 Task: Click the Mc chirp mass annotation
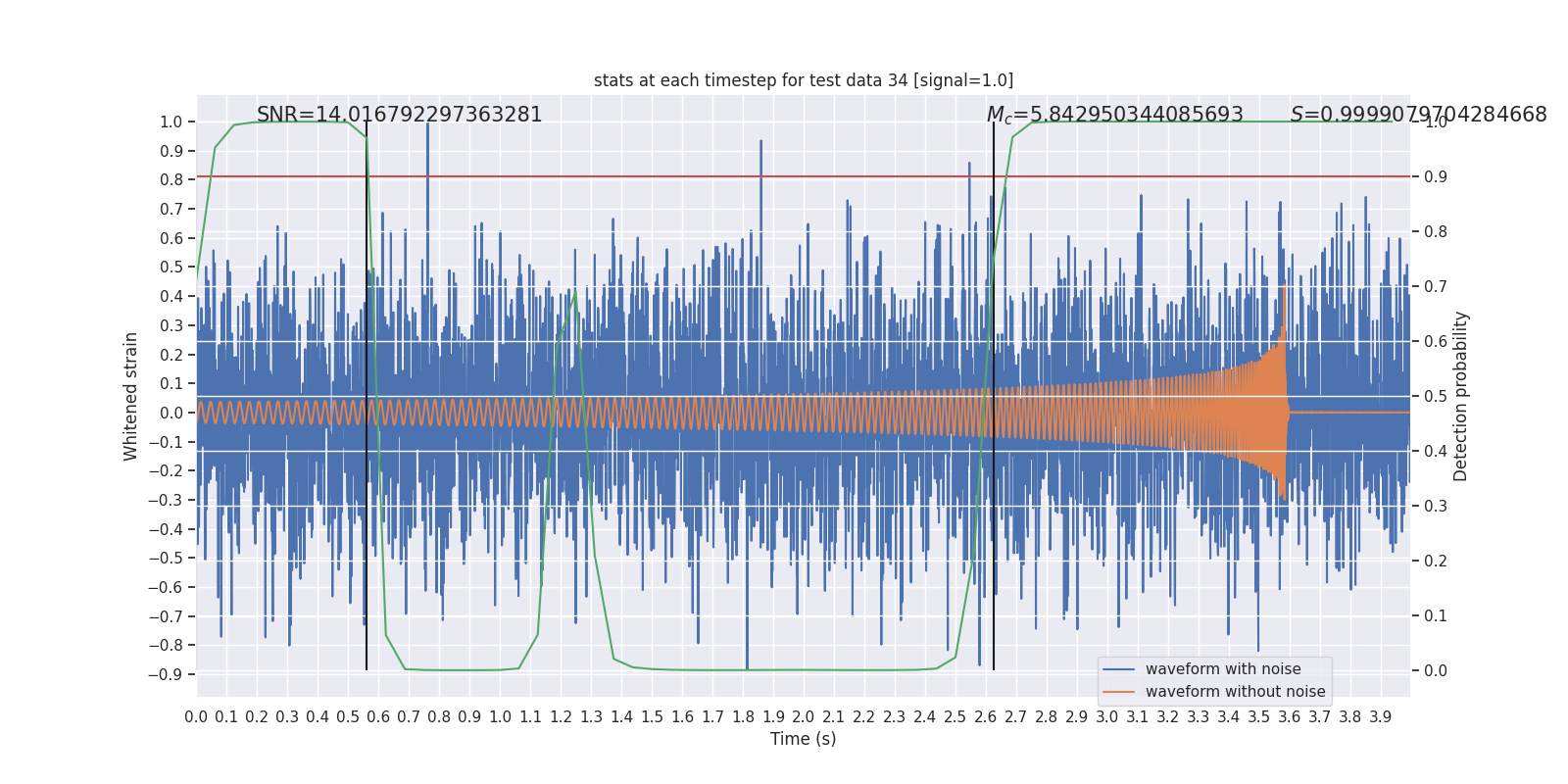(x=1114, y=115)
